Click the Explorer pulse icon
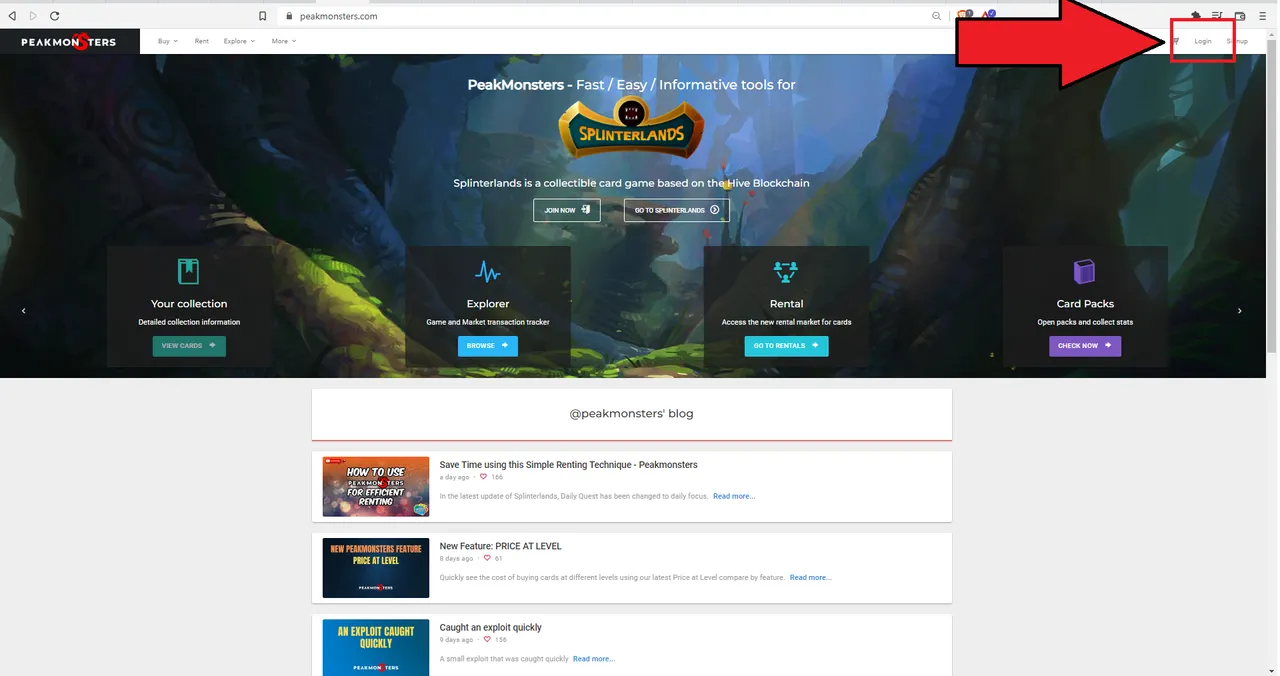 [488, 271]
